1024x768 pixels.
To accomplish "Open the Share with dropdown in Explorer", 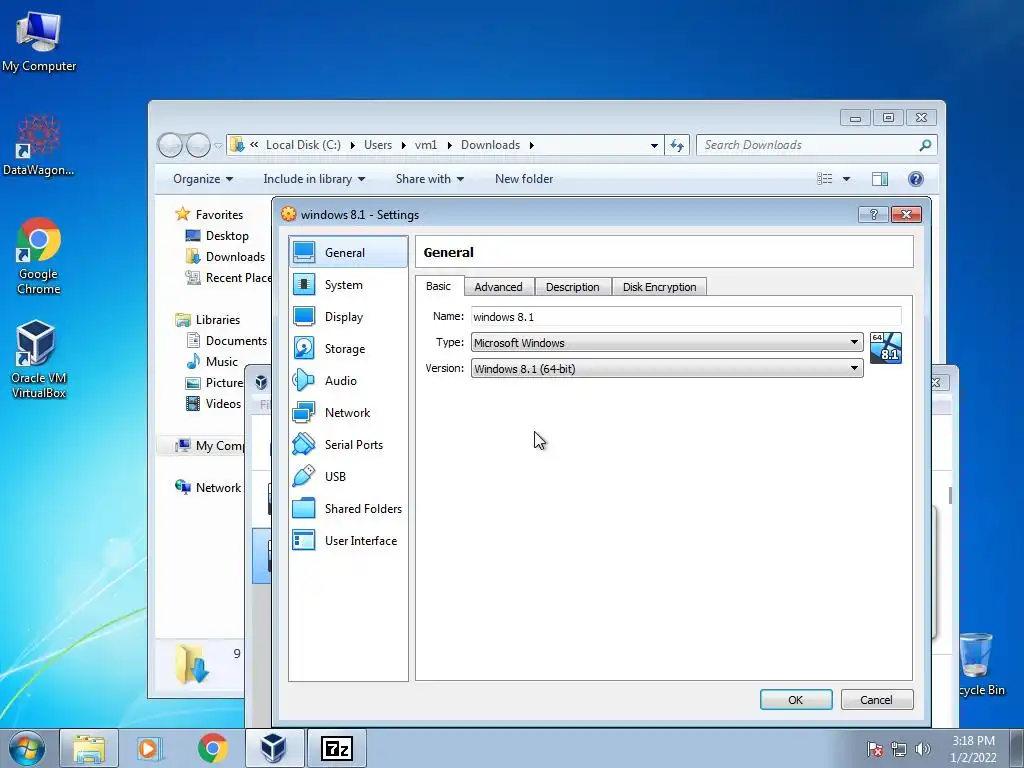I will (430, 179).
